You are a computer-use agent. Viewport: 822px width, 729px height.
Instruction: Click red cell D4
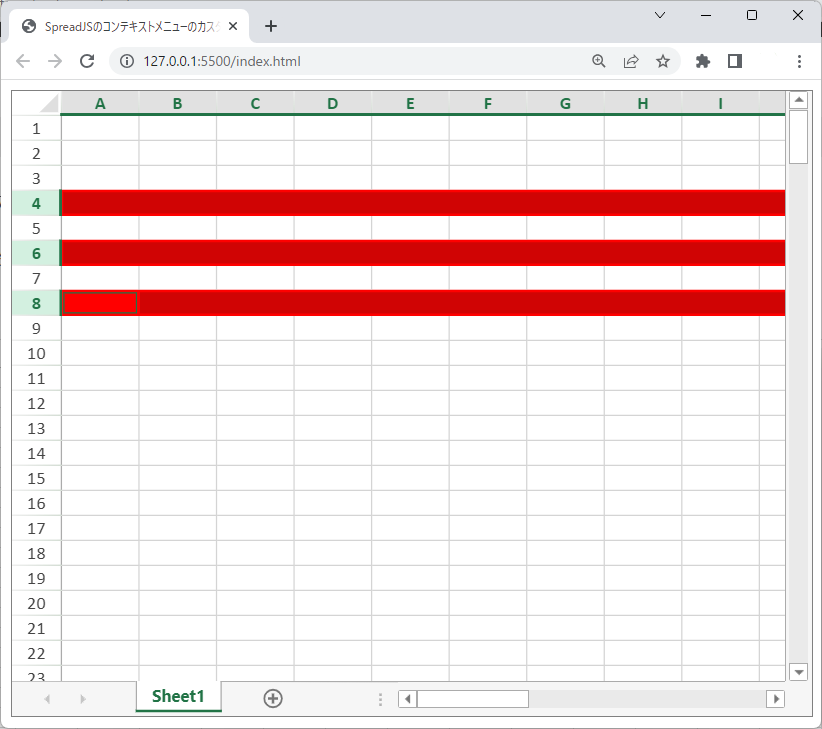tap(332, 203)
